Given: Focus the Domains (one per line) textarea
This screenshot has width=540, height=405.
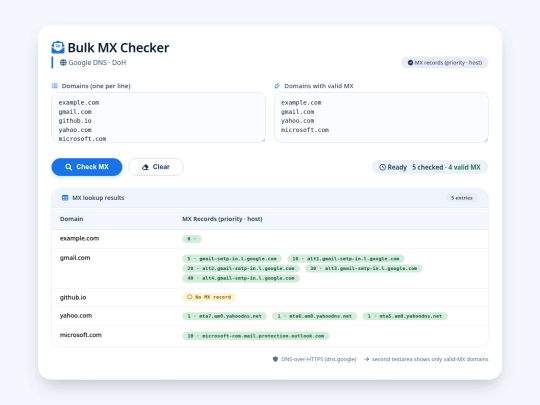Looking at the screenshot, I should 158,117.
